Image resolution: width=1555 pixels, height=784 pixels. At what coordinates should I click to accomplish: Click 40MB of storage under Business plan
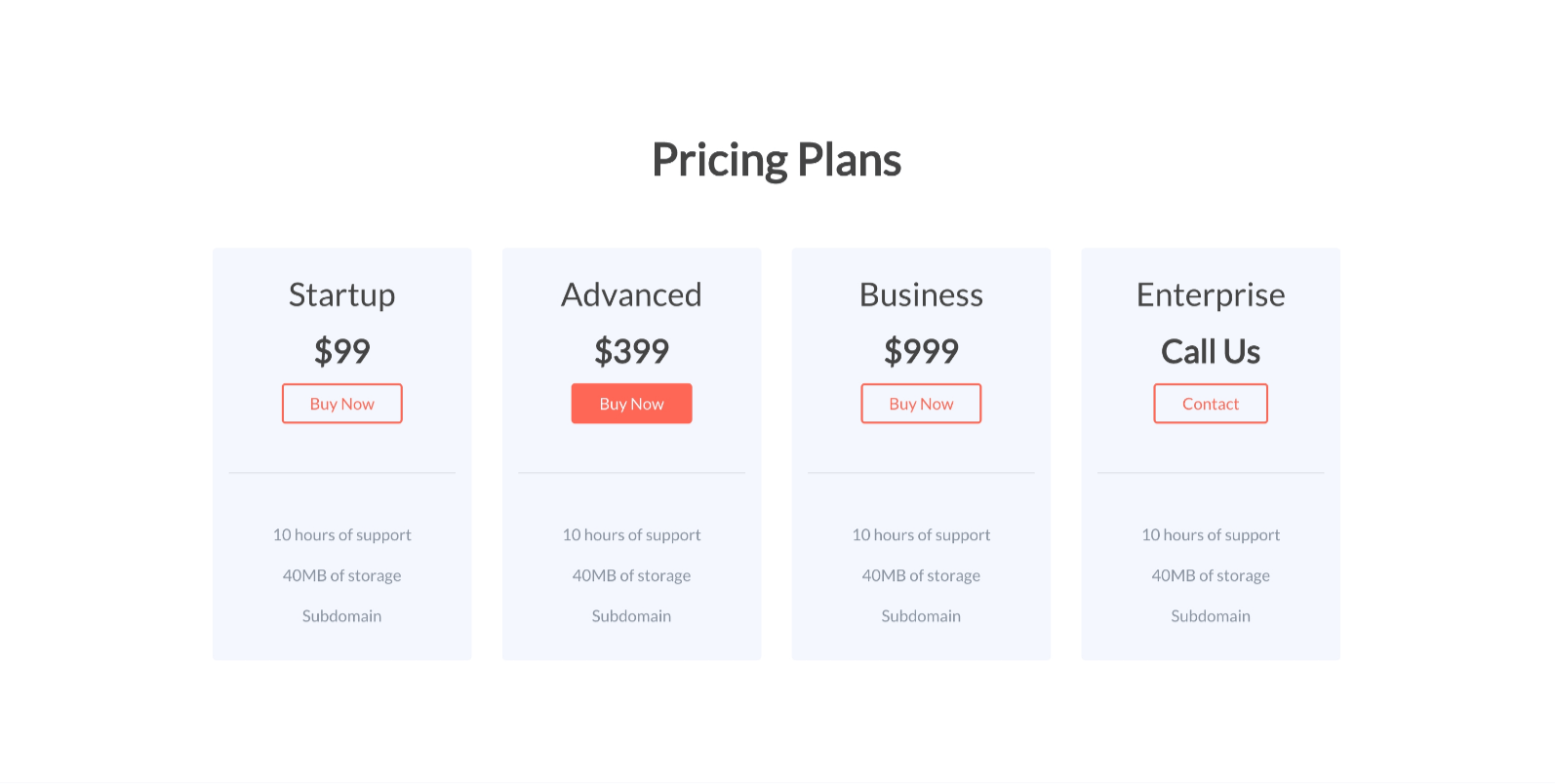[x=921, y=575]
